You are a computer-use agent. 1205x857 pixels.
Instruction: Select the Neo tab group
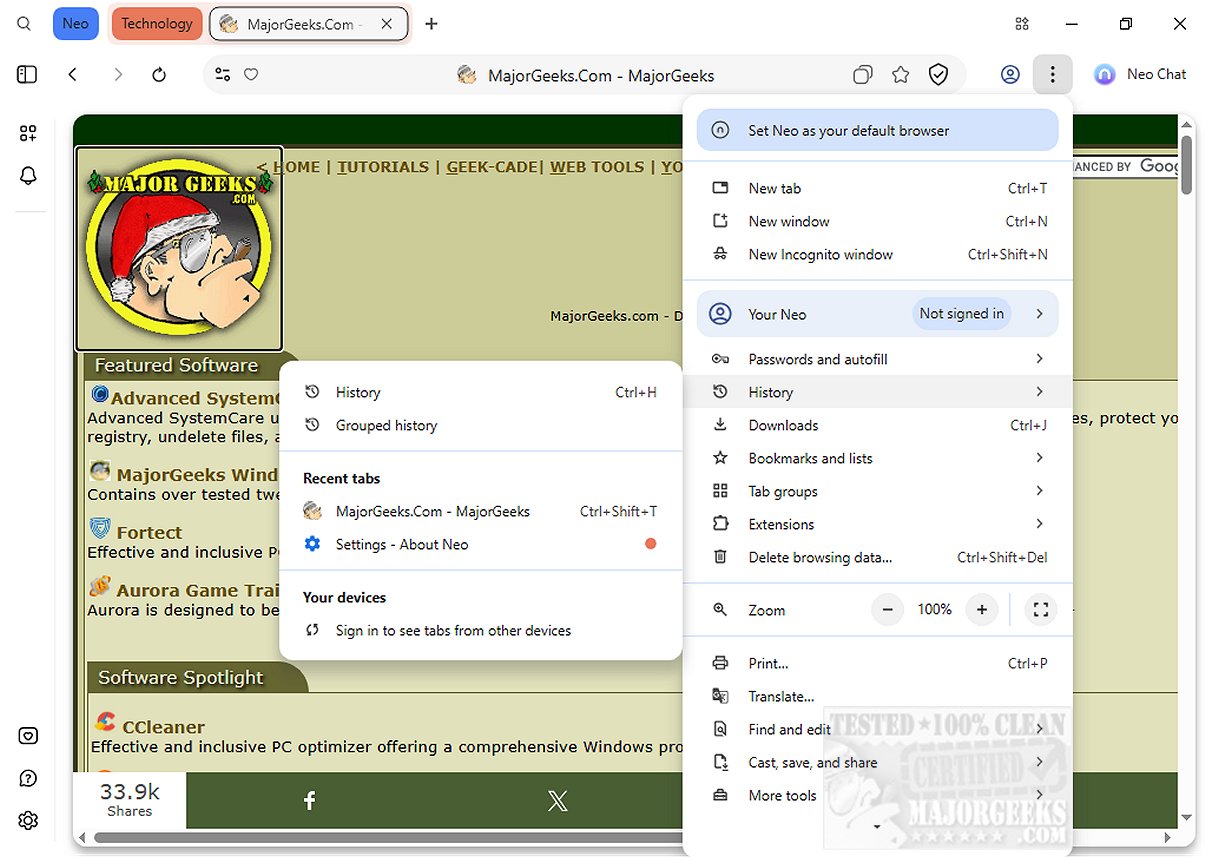click(x=75, y=23)
